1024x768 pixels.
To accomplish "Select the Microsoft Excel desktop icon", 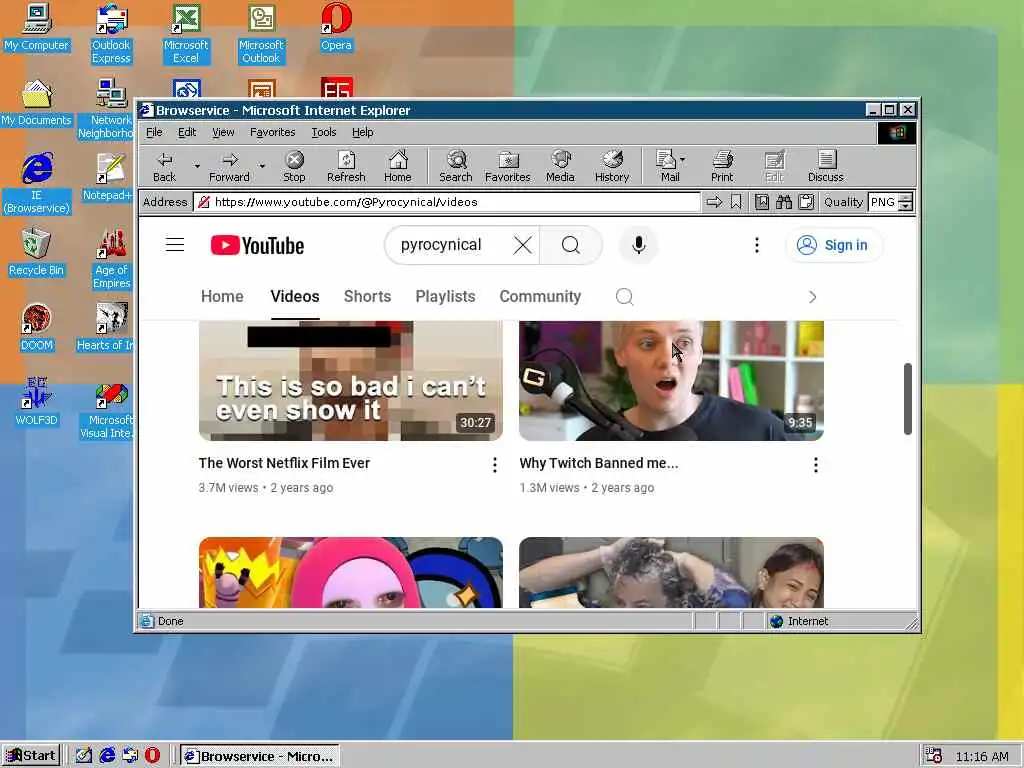I will point(186,33).
